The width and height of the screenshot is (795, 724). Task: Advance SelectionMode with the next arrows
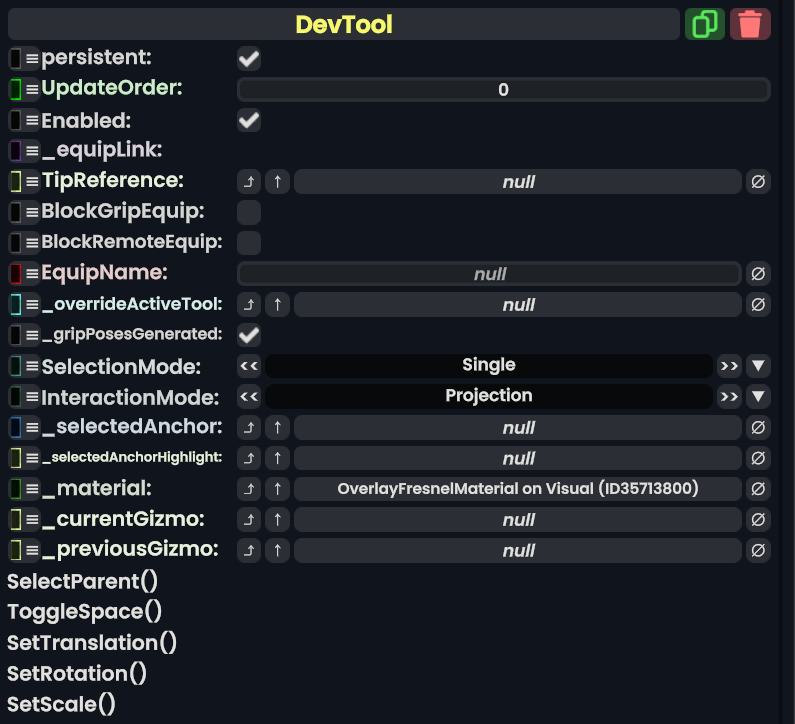pos(729,366)
